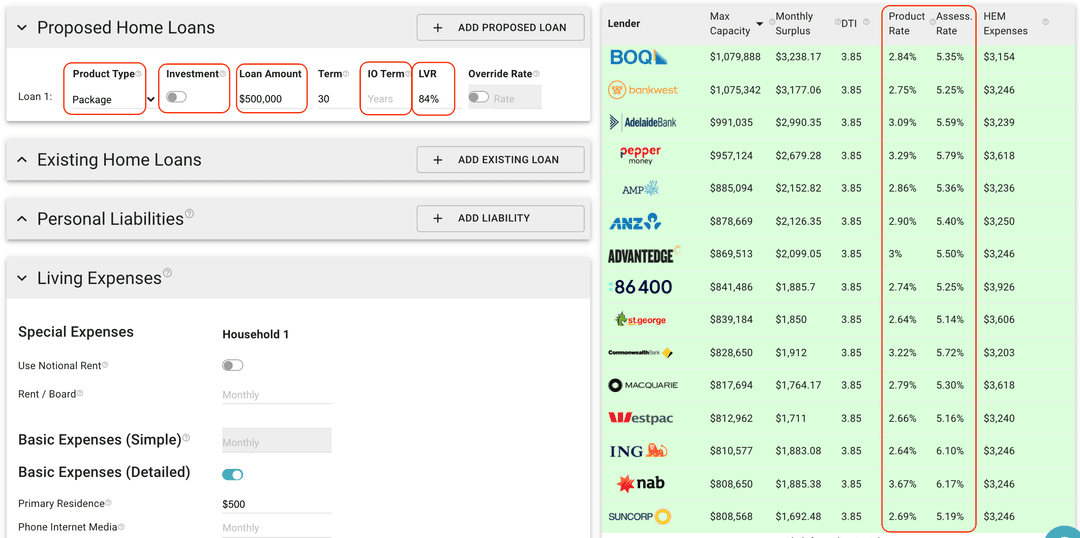Click Add Liability button

pyautogui.click(x=501, y=218)
